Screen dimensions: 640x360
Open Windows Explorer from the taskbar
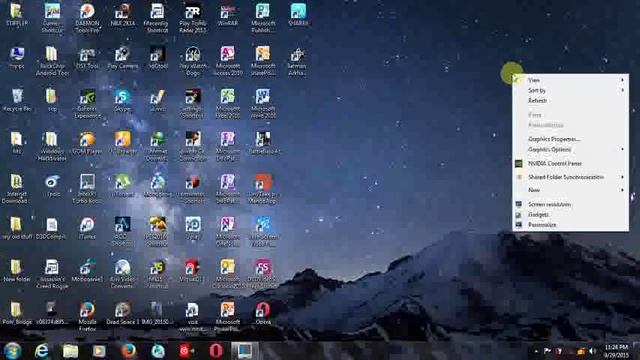(70, 351)
